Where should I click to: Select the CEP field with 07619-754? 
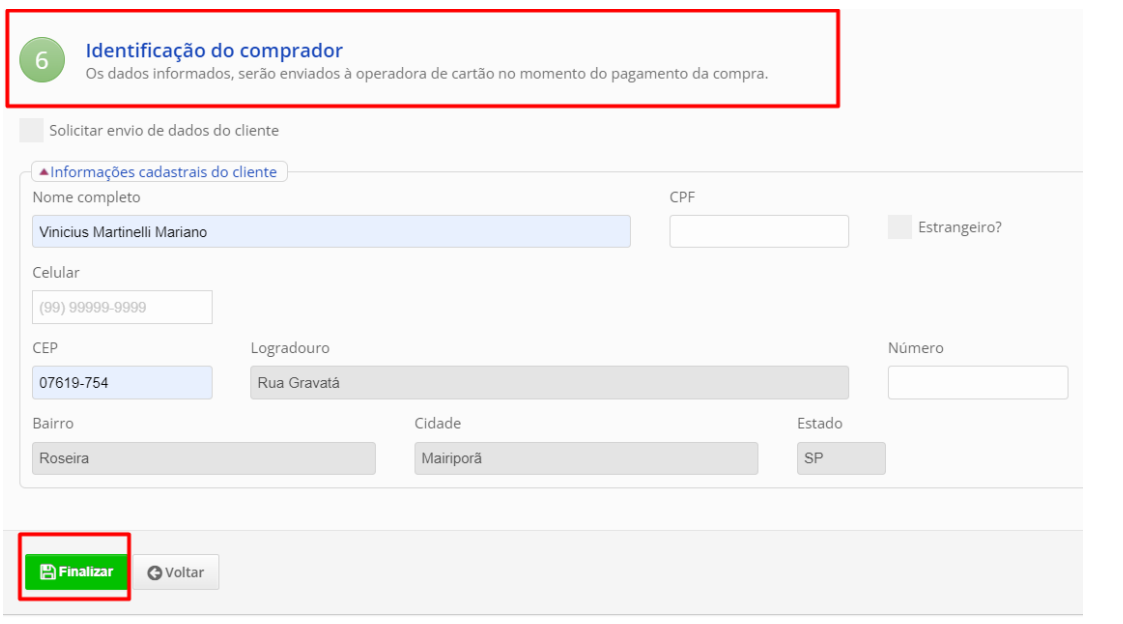point(122,382)
